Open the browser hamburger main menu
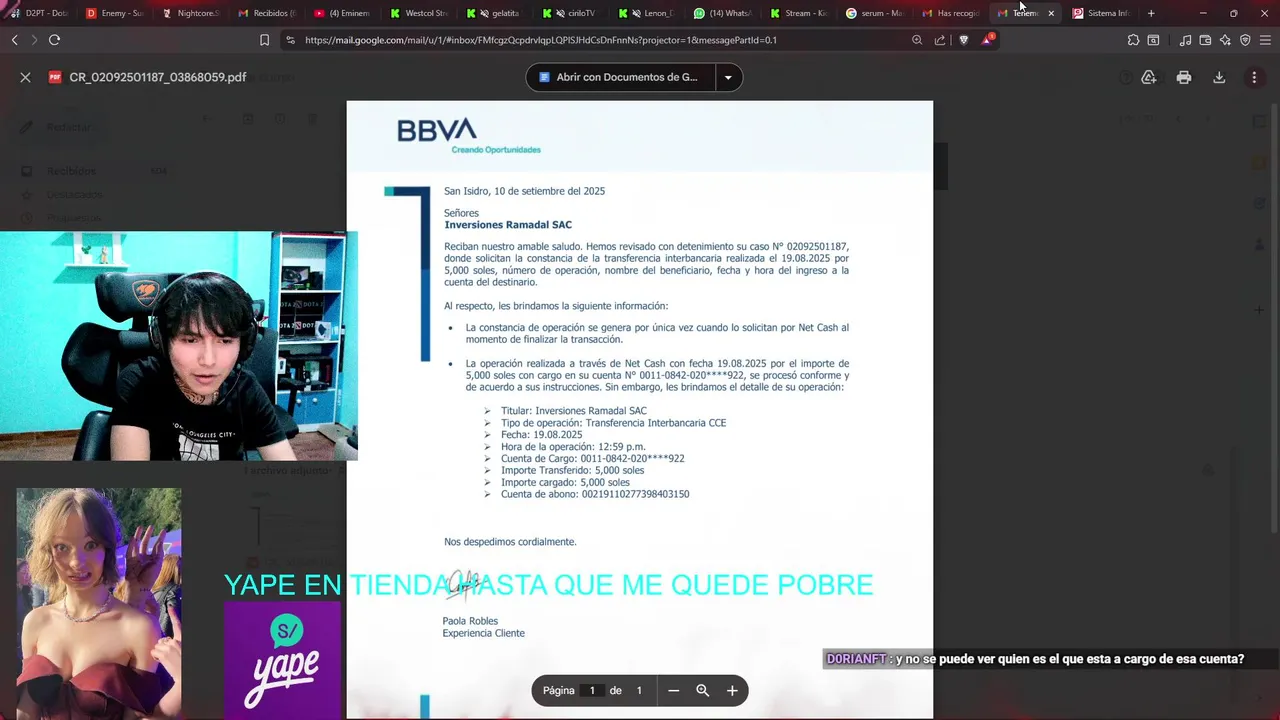The image size is (1280, 720). pyautogui.click(x=1266, y=40)
